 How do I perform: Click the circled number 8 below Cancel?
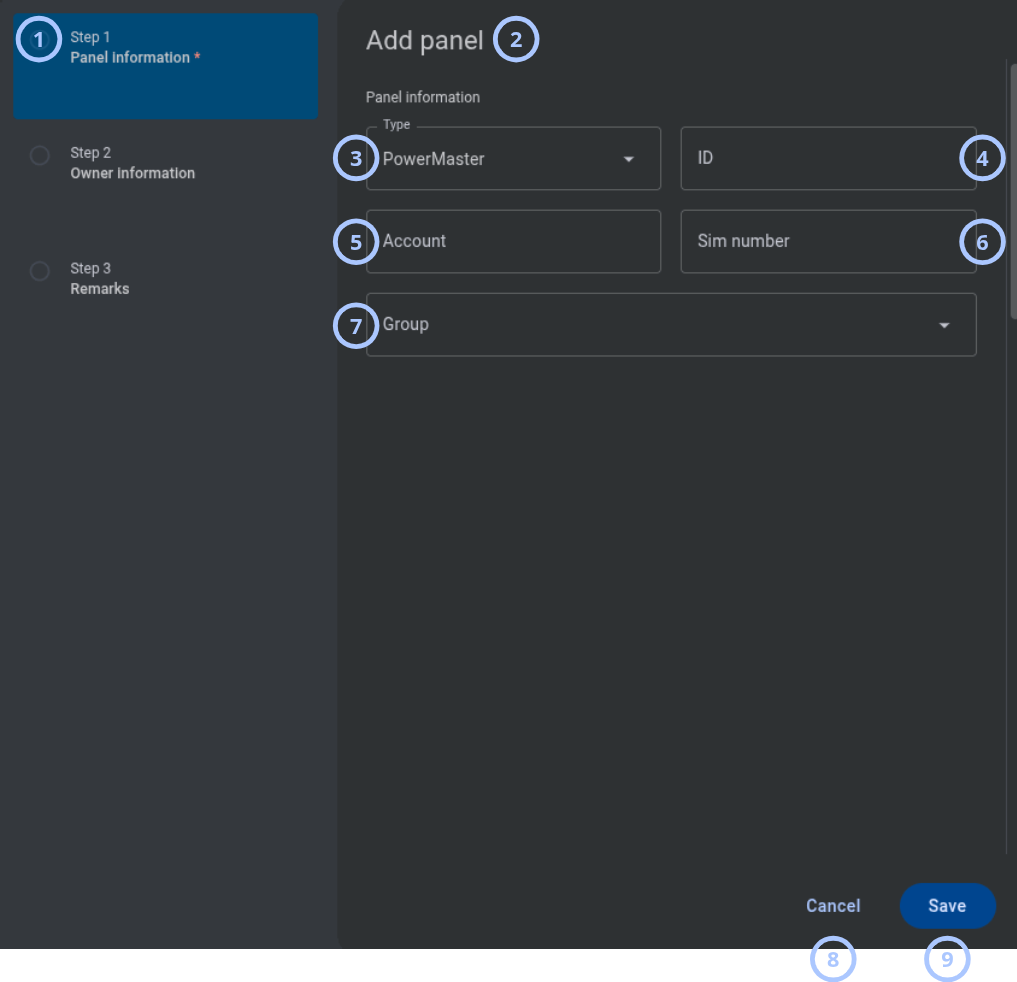(x=833, y=959)
